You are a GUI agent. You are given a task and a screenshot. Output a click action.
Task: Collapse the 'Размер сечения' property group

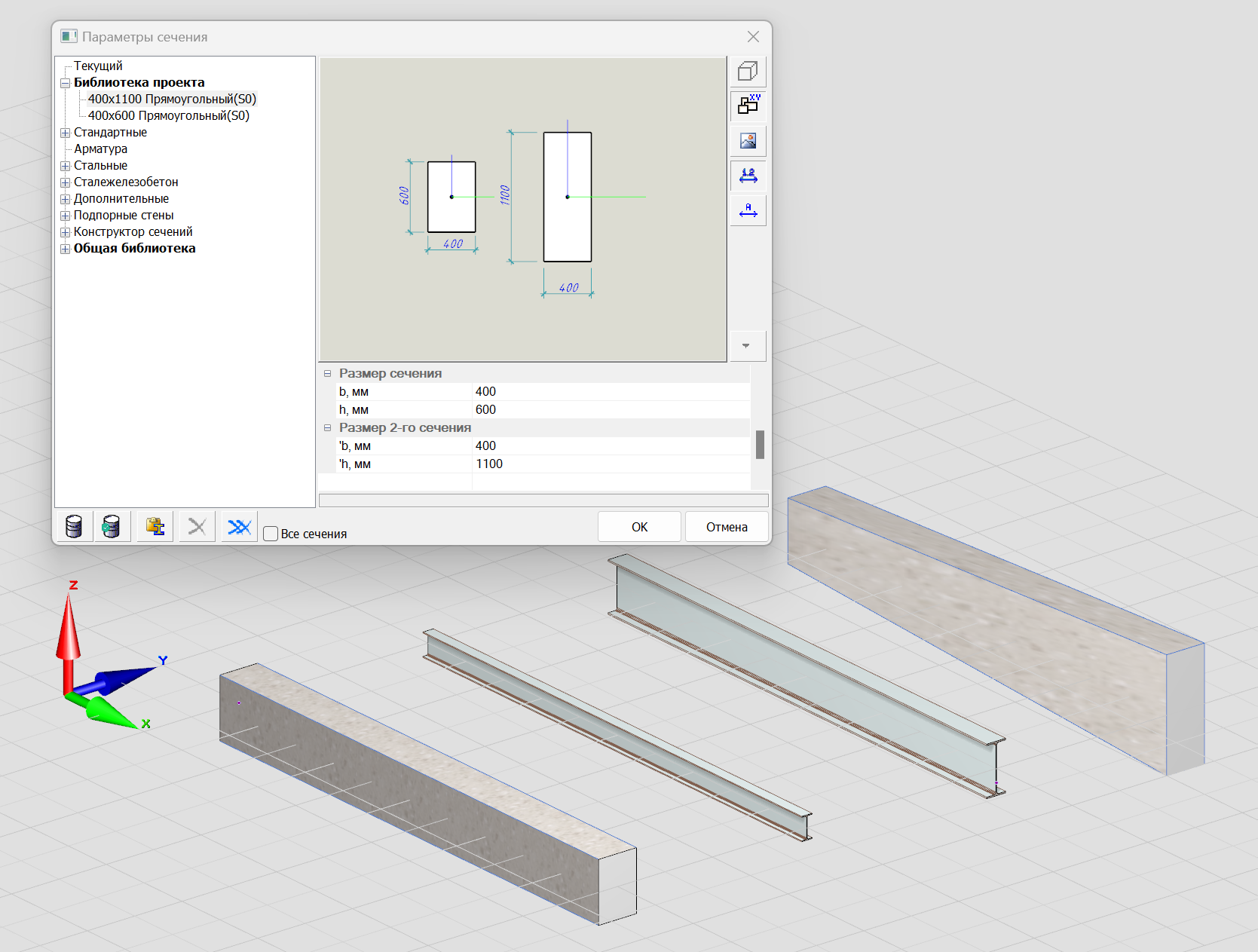[x=328, y=373]
